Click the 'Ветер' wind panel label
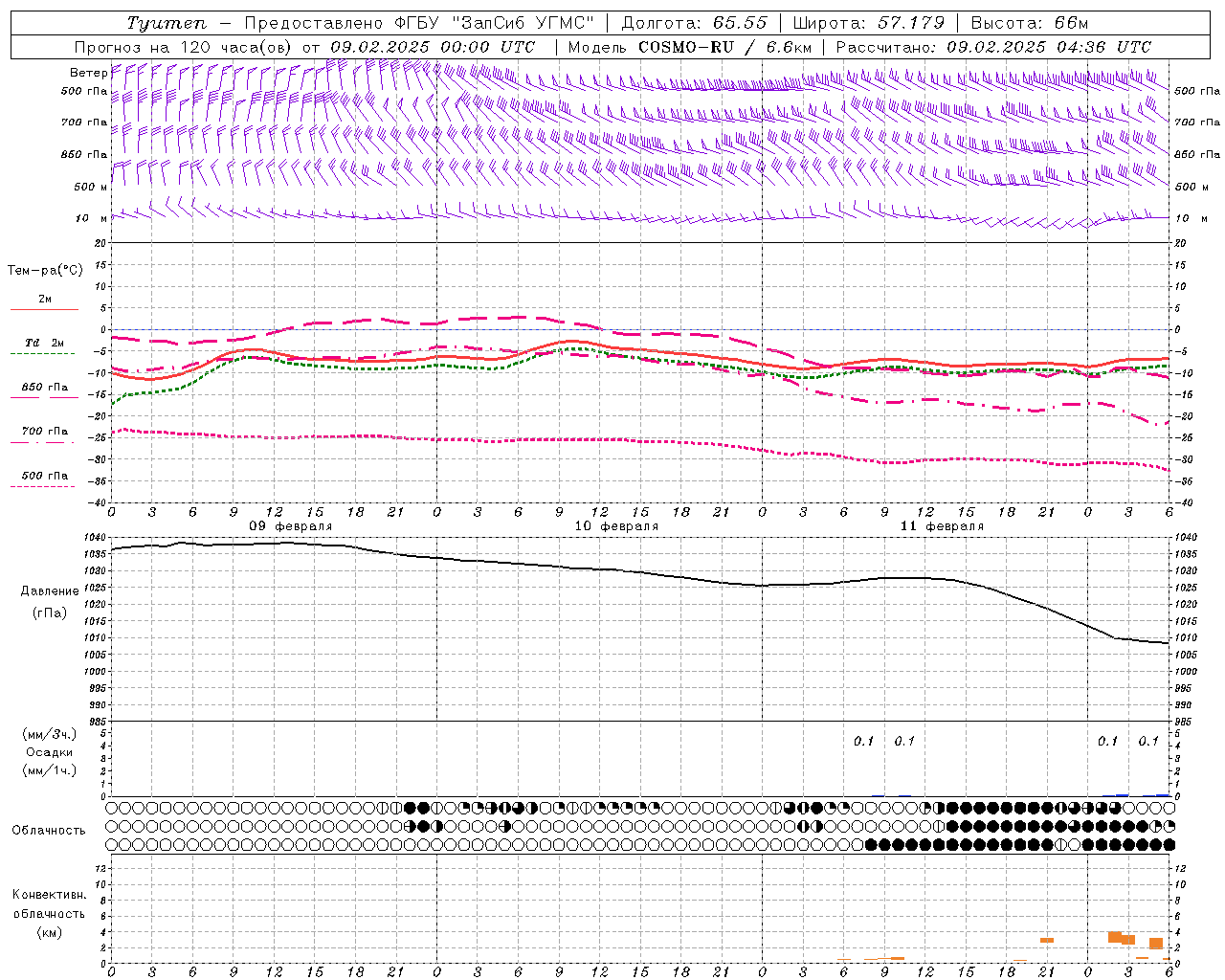The height and width of the screenshot is (980, 1225). tap(88, 73)
